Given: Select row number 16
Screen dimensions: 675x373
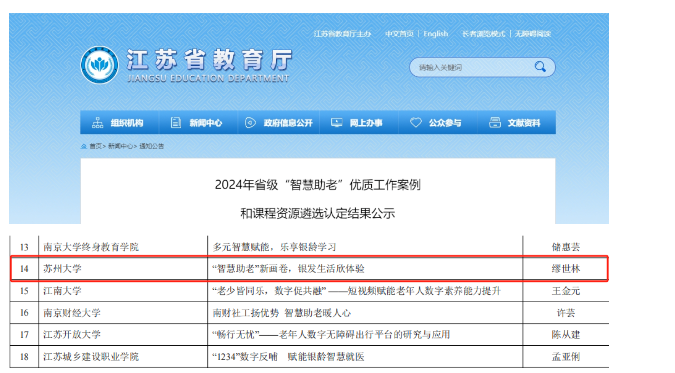Looking at the screenshot, I should tap(24, 313).
